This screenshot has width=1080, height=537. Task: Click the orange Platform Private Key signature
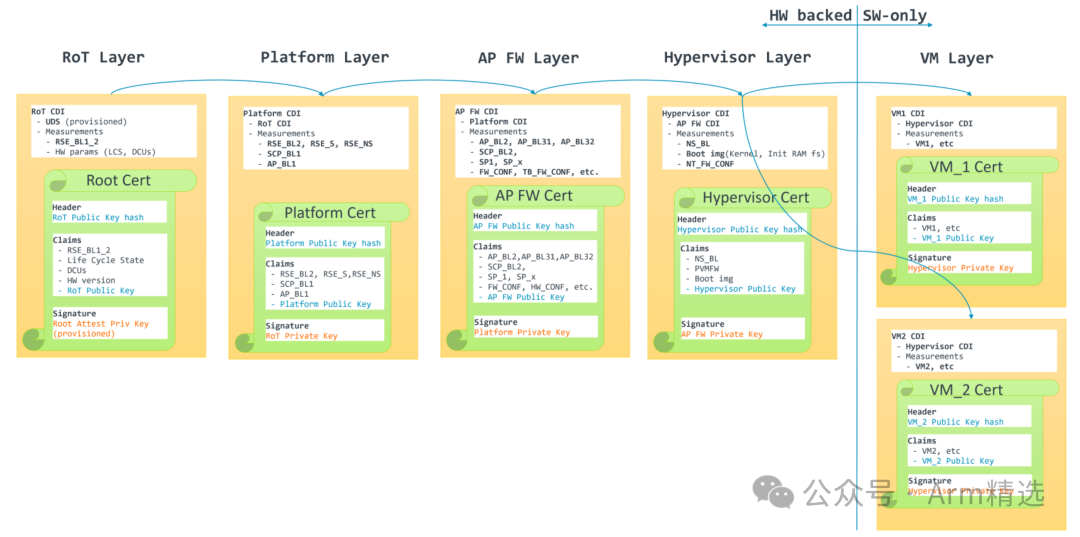[x=522, y=332]
